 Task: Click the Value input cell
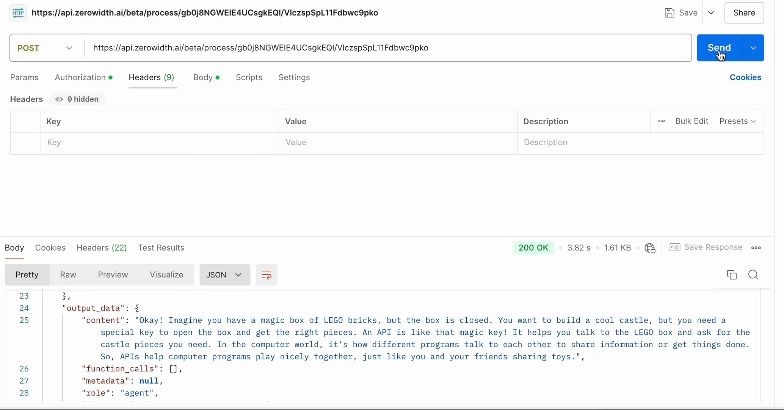(x=398, y=142)
